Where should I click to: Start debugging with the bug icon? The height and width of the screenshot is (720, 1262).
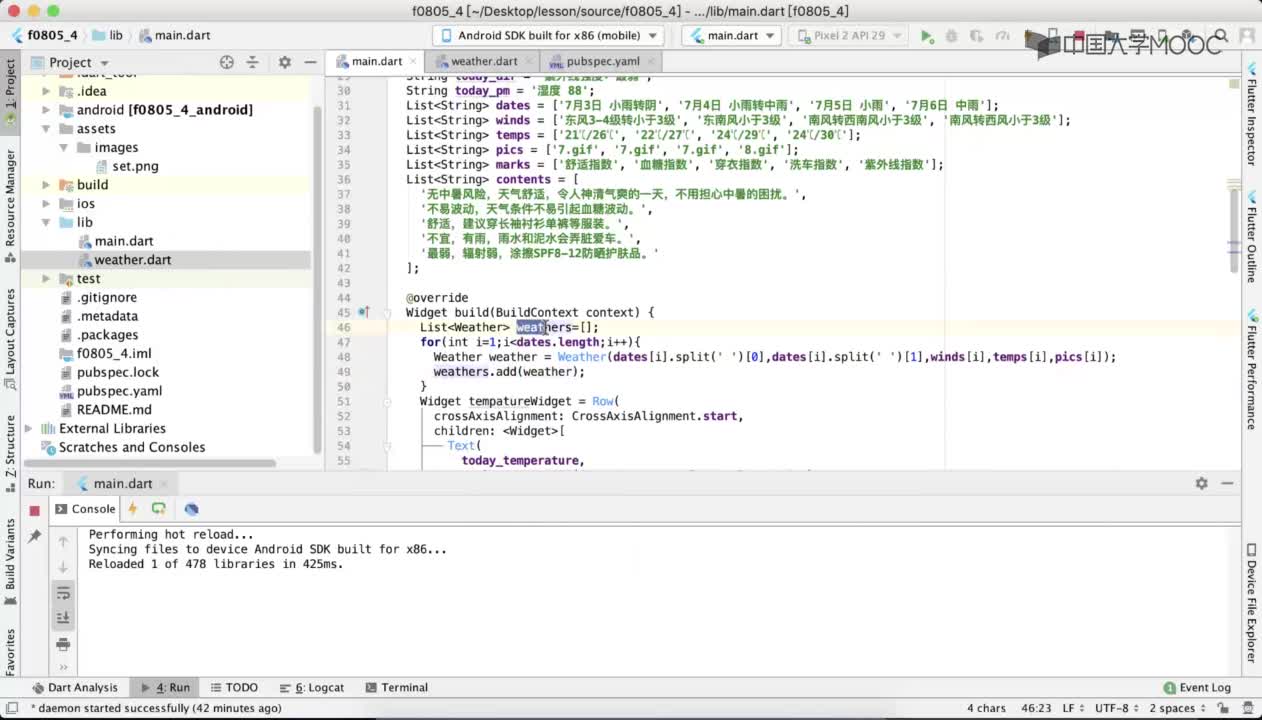[951, 36]
